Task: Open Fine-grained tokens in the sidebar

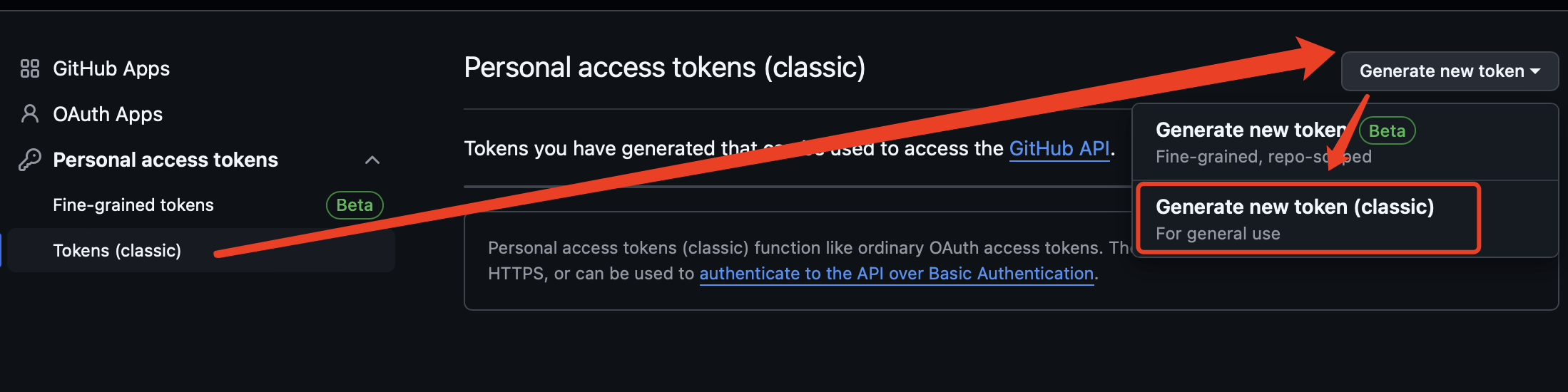Action: pyautogui.click(x=133, y=205)
